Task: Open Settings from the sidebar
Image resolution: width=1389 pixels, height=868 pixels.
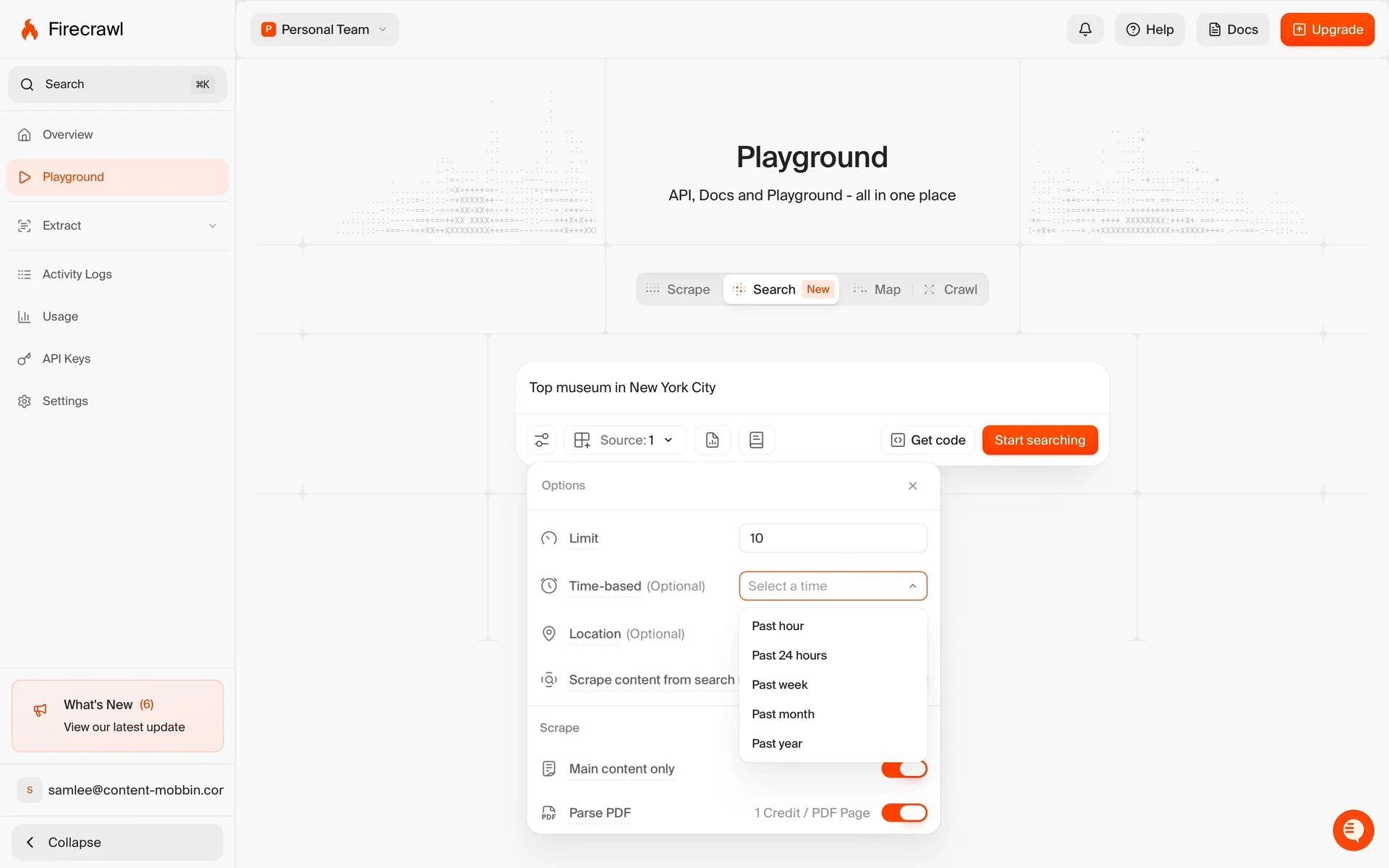Action: [64, 401]
